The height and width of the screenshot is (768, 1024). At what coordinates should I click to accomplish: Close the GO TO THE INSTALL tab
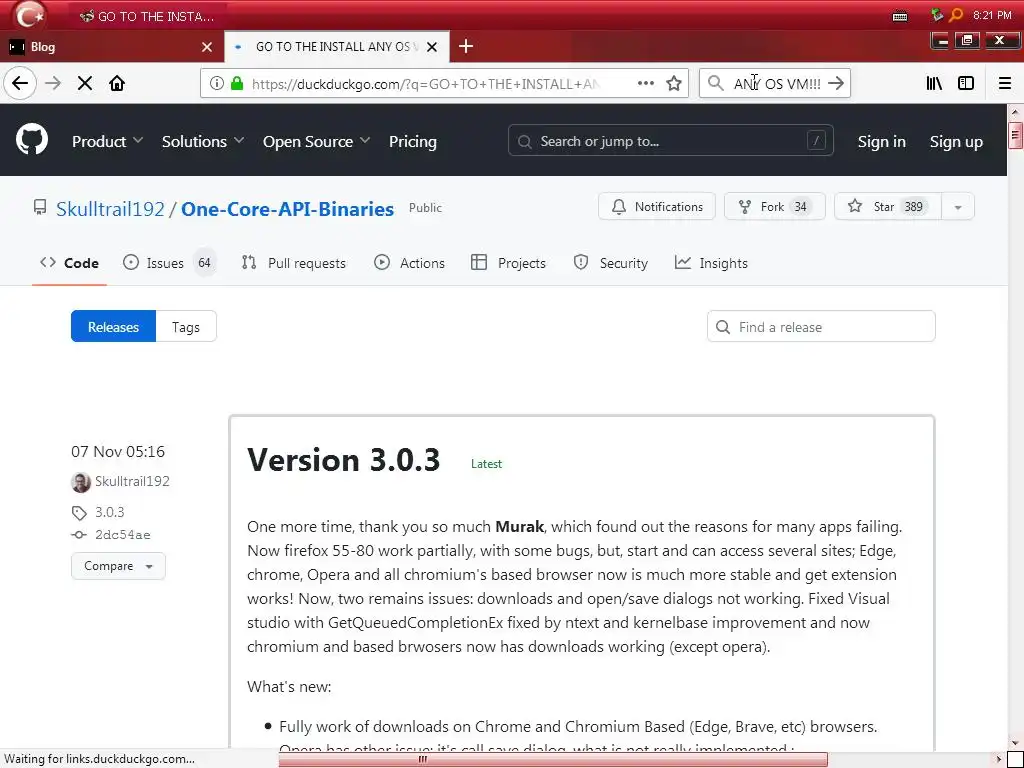click(432, 46)
